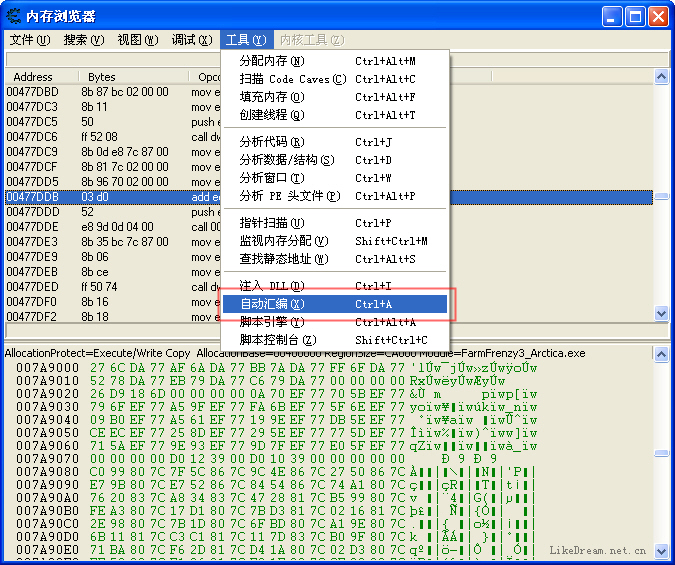Select 填充内存 menu entry

pos(335,97)
